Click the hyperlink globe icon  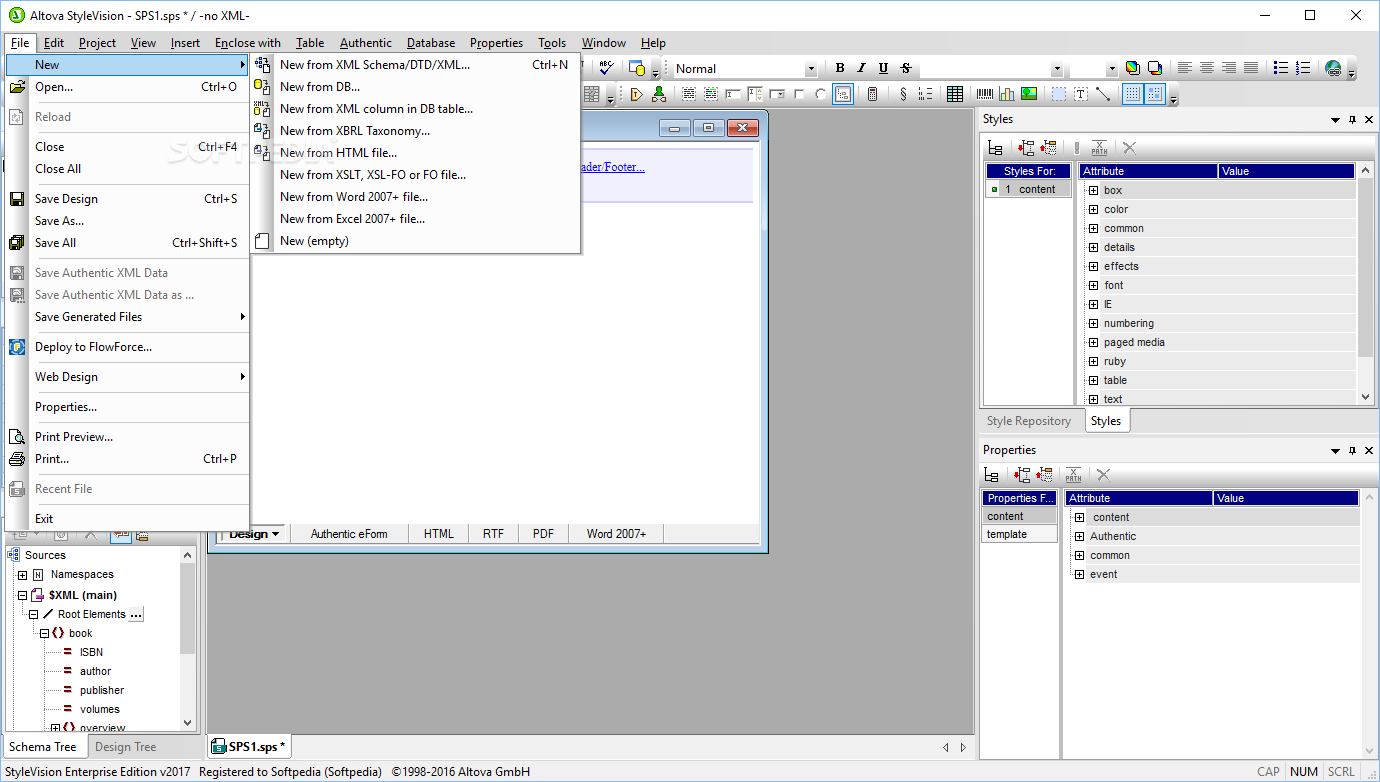point(1333,68)
